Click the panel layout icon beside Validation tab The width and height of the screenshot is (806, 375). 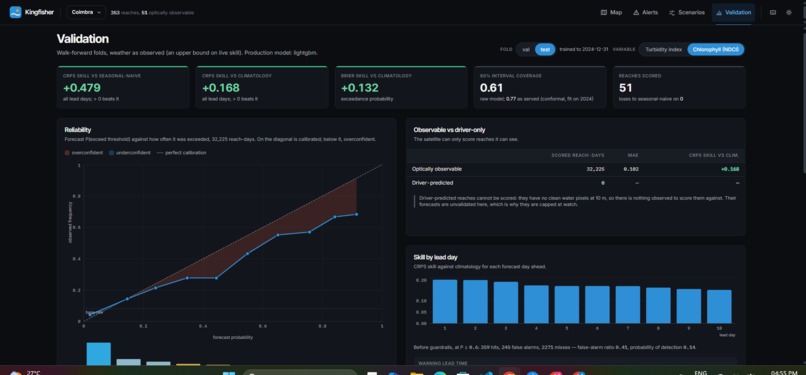click(x=773, y=12)
